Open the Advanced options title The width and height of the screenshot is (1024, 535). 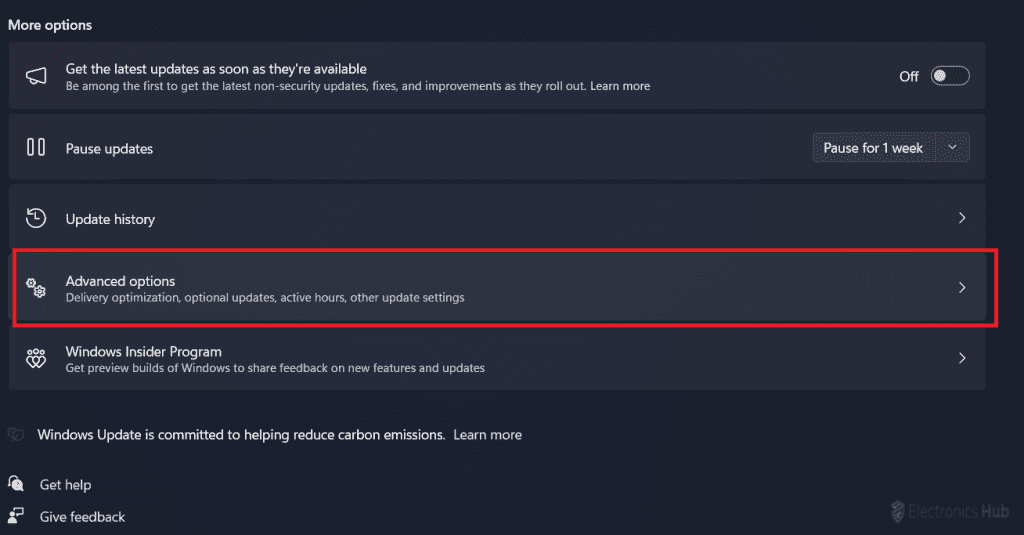(x=120, y=281)
